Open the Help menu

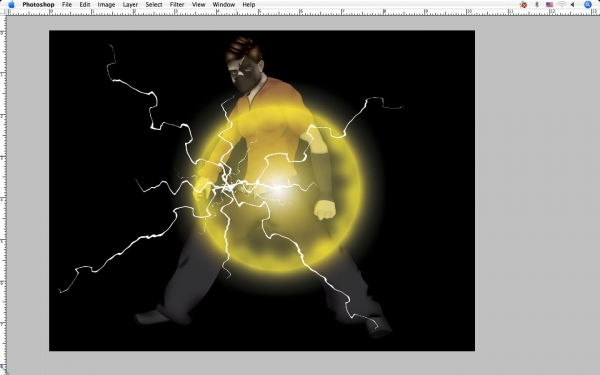click(249, 5)
